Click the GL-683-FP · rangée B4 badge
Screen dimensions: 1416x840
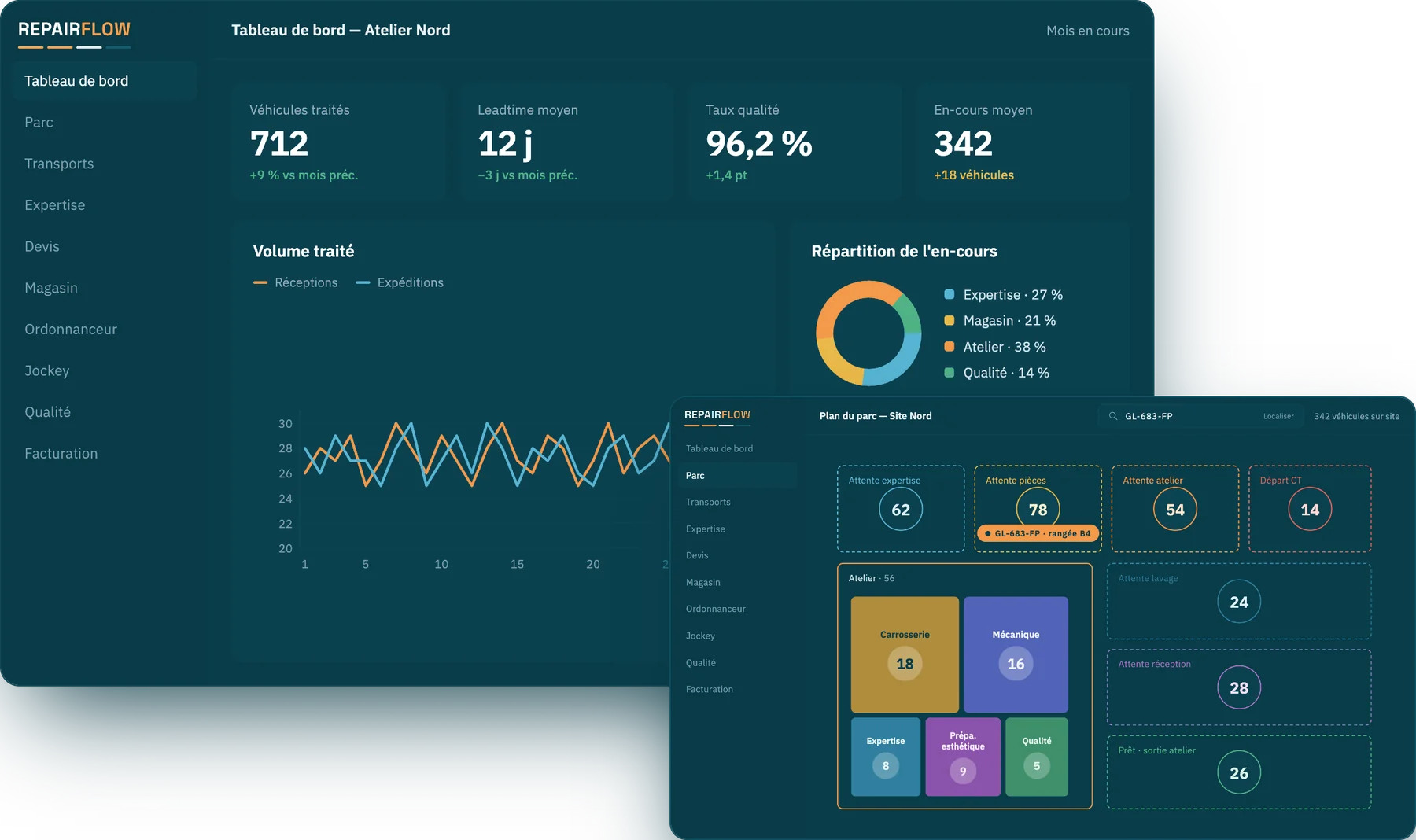click(1038, 533)
